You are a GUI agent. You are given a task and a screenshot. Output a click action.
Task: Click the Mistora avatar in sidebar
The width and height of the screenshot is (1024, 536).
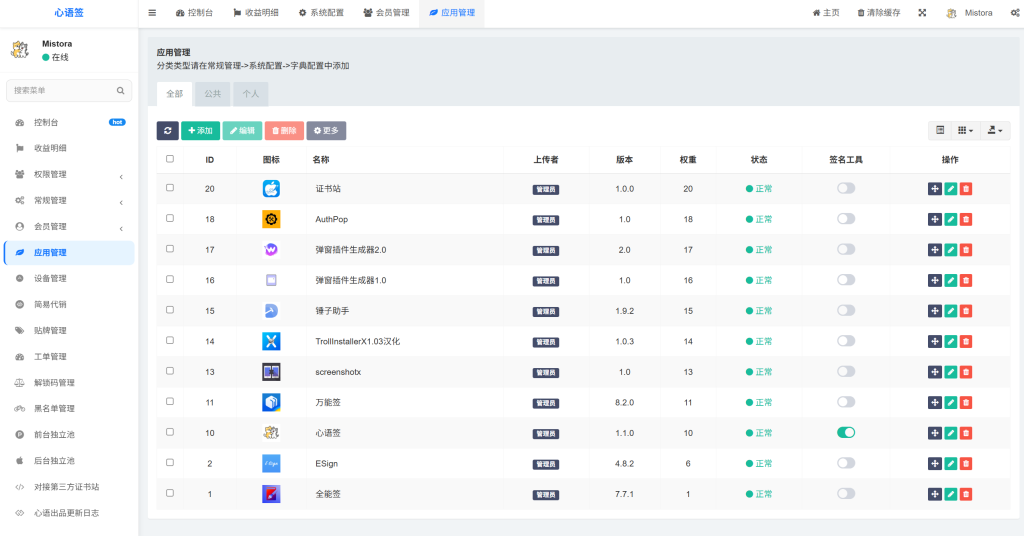20,50
